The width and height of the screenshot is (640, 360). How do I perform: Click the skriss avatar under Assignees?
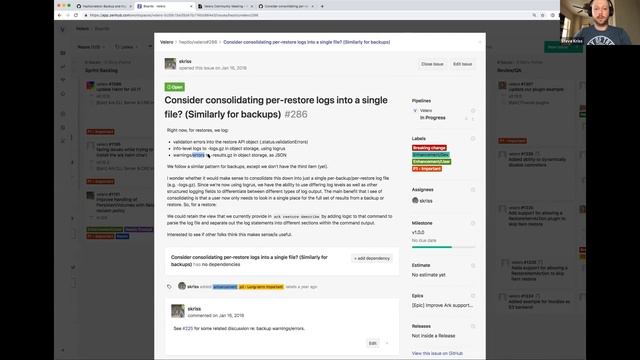[x=415, y=200]
